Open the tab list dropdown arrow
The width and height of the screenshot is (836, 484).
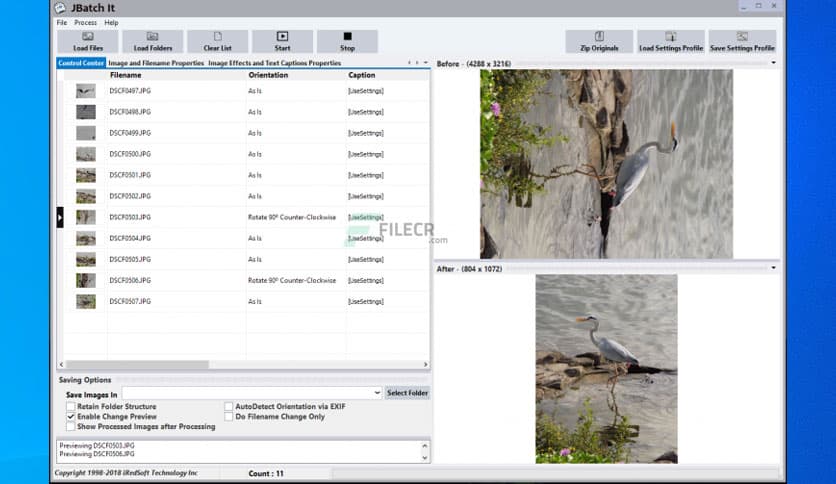point(425,62)
